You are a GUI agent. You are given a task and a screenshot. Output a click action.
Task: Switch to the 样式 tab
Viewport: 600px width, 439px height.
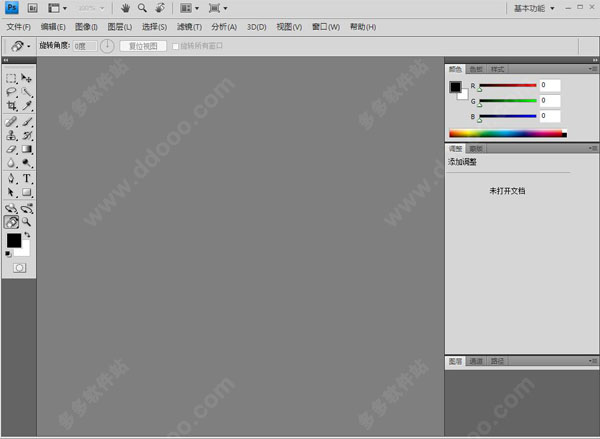[x=497, y=69]
